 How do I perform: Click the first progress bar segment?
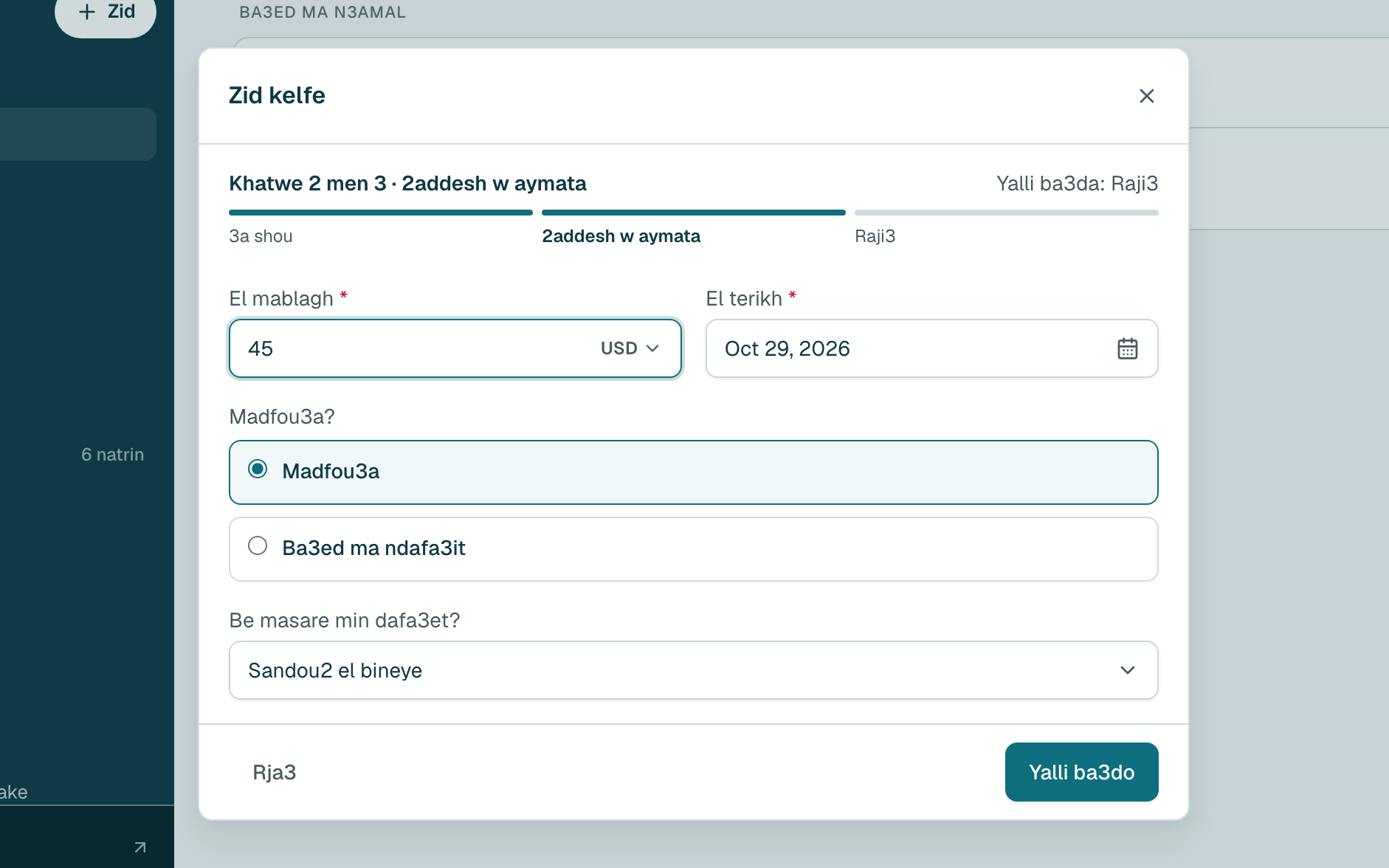(x=381, y=213)
